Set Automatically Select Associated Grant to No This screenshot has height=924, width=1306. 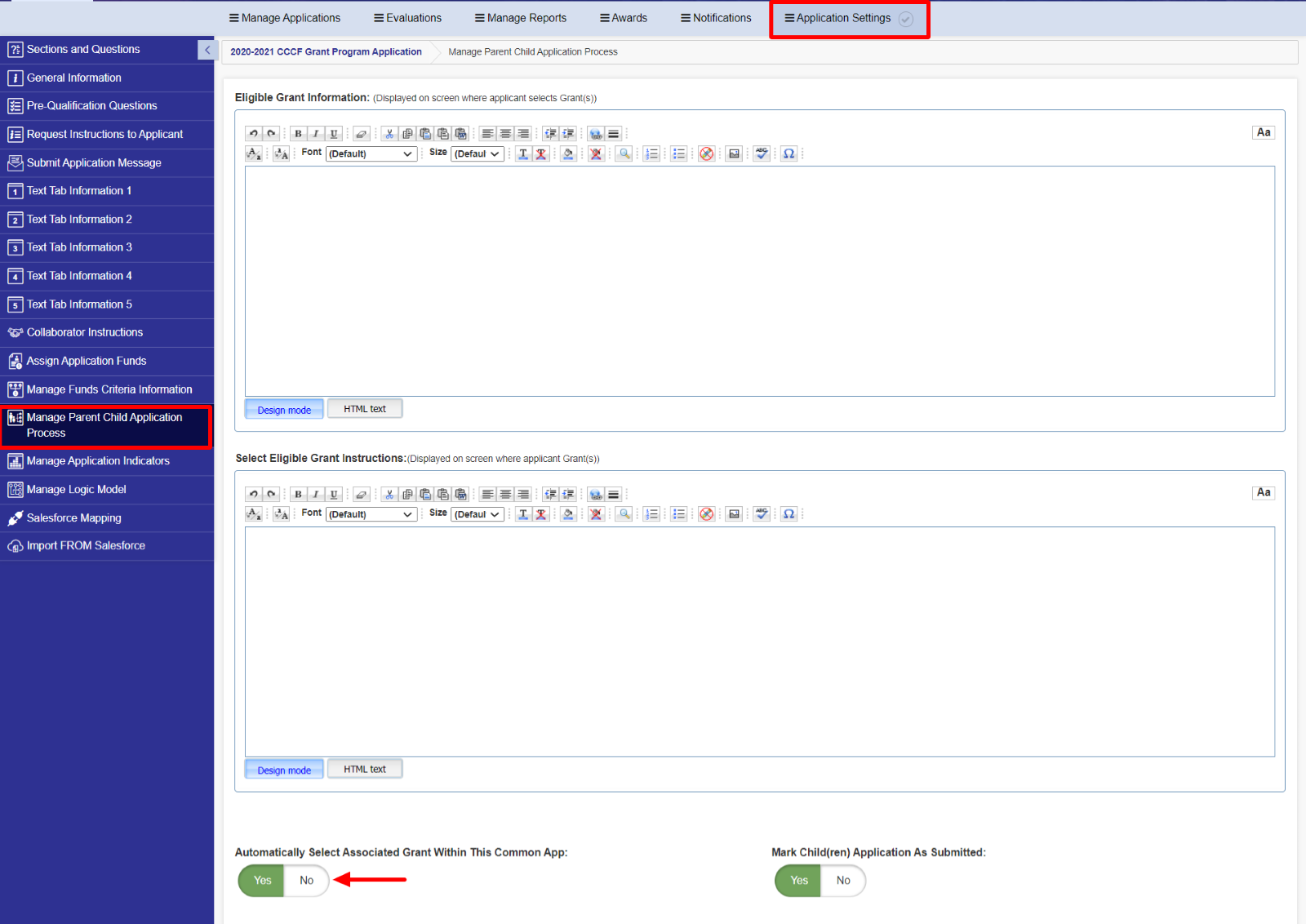[306, 881]
